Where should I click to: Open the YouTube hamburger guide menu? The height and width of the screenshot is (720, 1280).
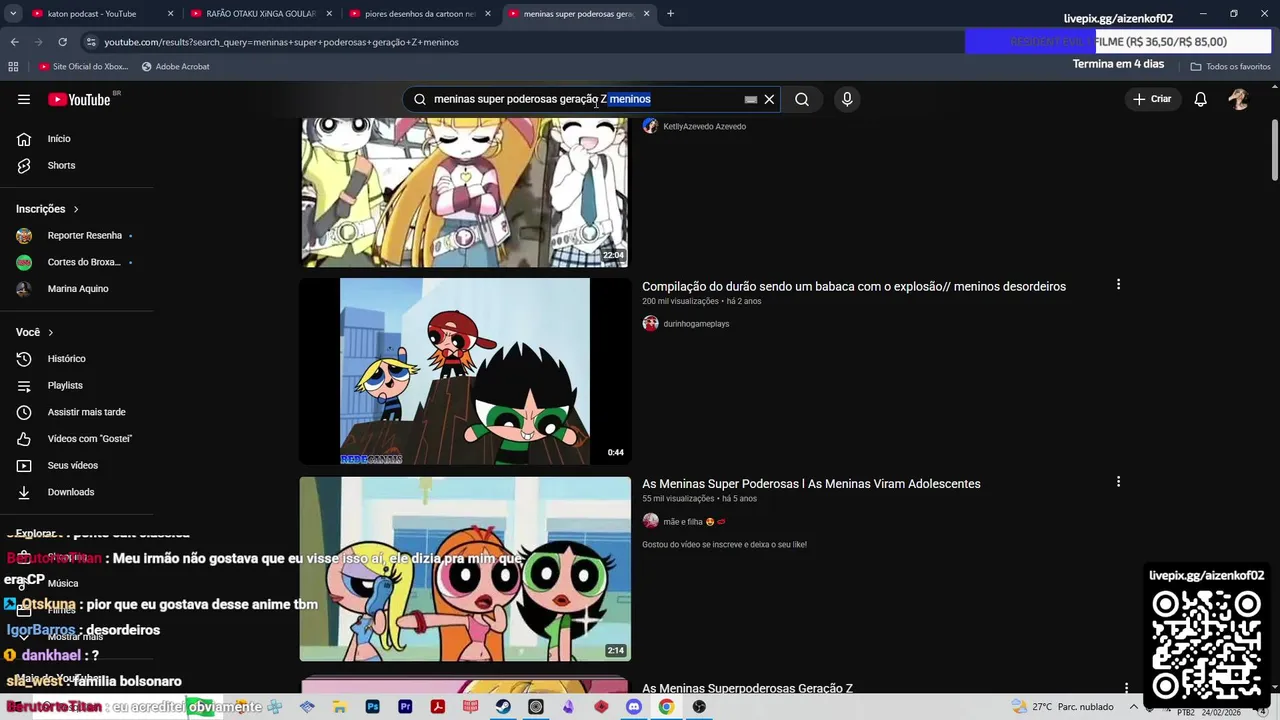tap(24, 99)
